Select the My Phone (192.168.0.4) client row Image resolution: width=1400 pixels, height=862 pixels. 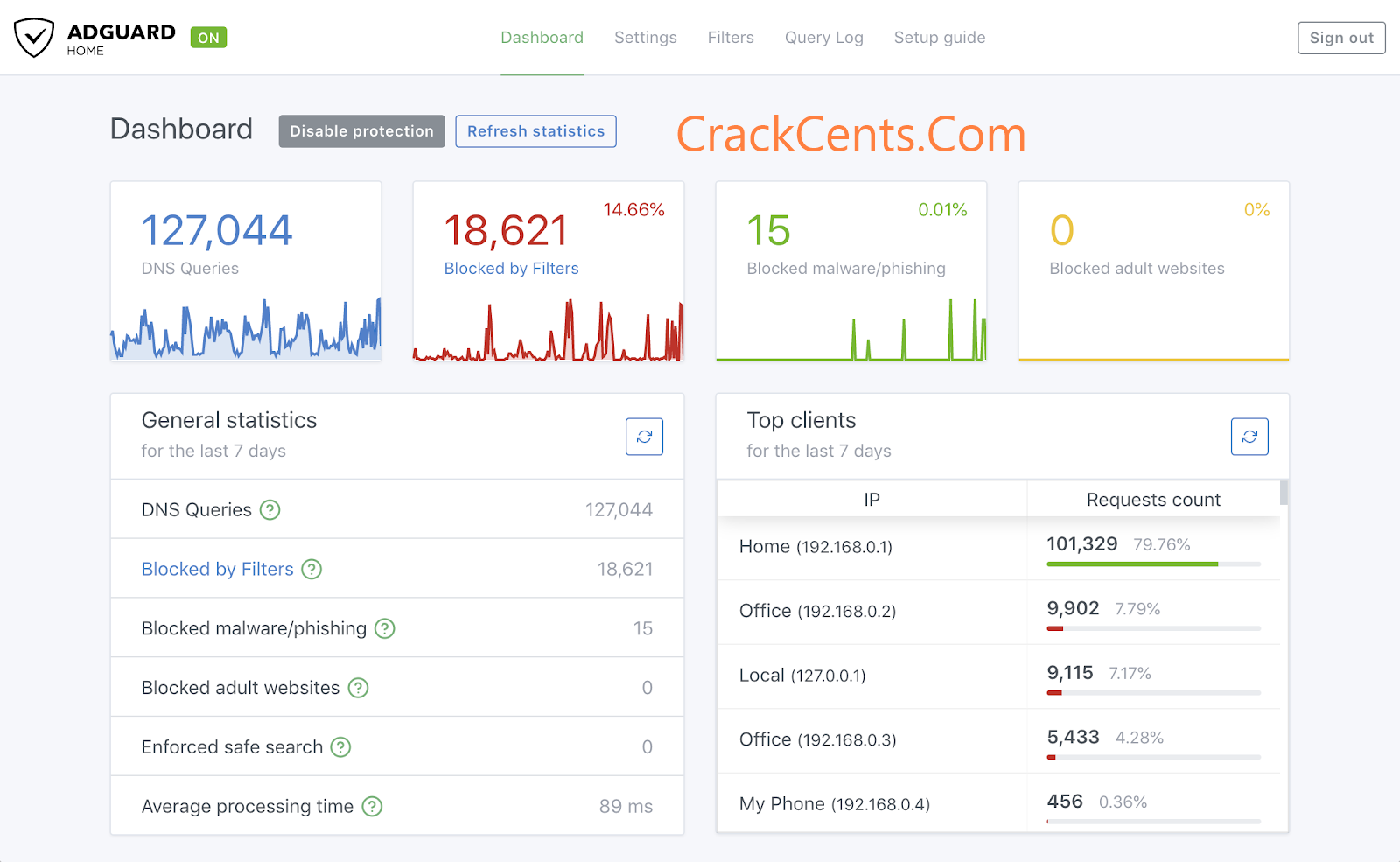[998, 803]
